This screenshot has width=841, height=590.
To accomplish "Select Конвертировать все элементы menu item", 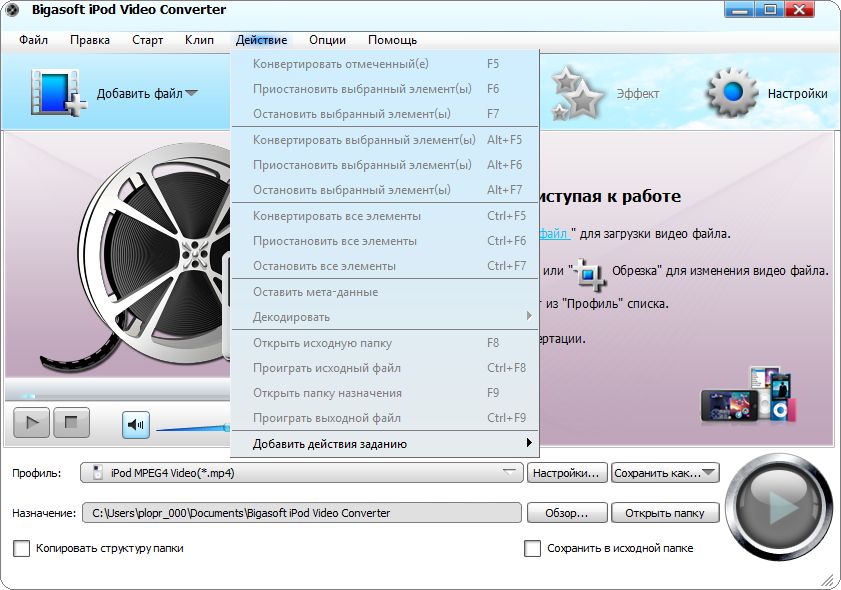I will coord(385,216).
